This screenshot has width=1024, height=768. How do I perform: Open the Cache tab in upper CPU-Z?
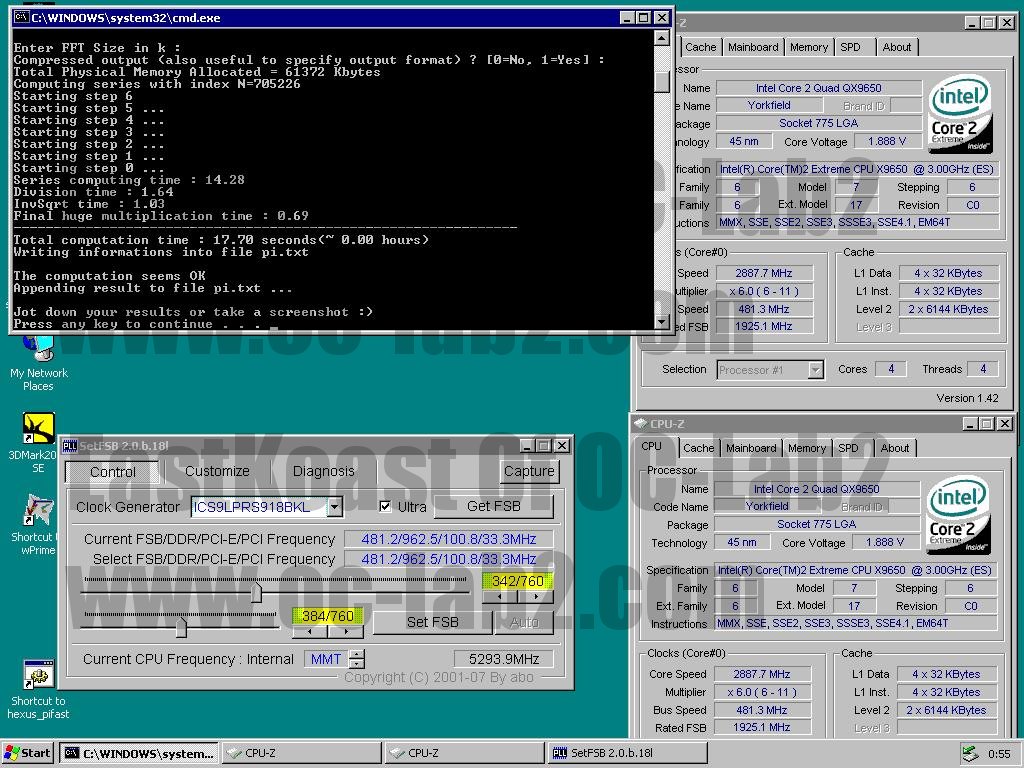pyautogui.click(x=701, y=47)
